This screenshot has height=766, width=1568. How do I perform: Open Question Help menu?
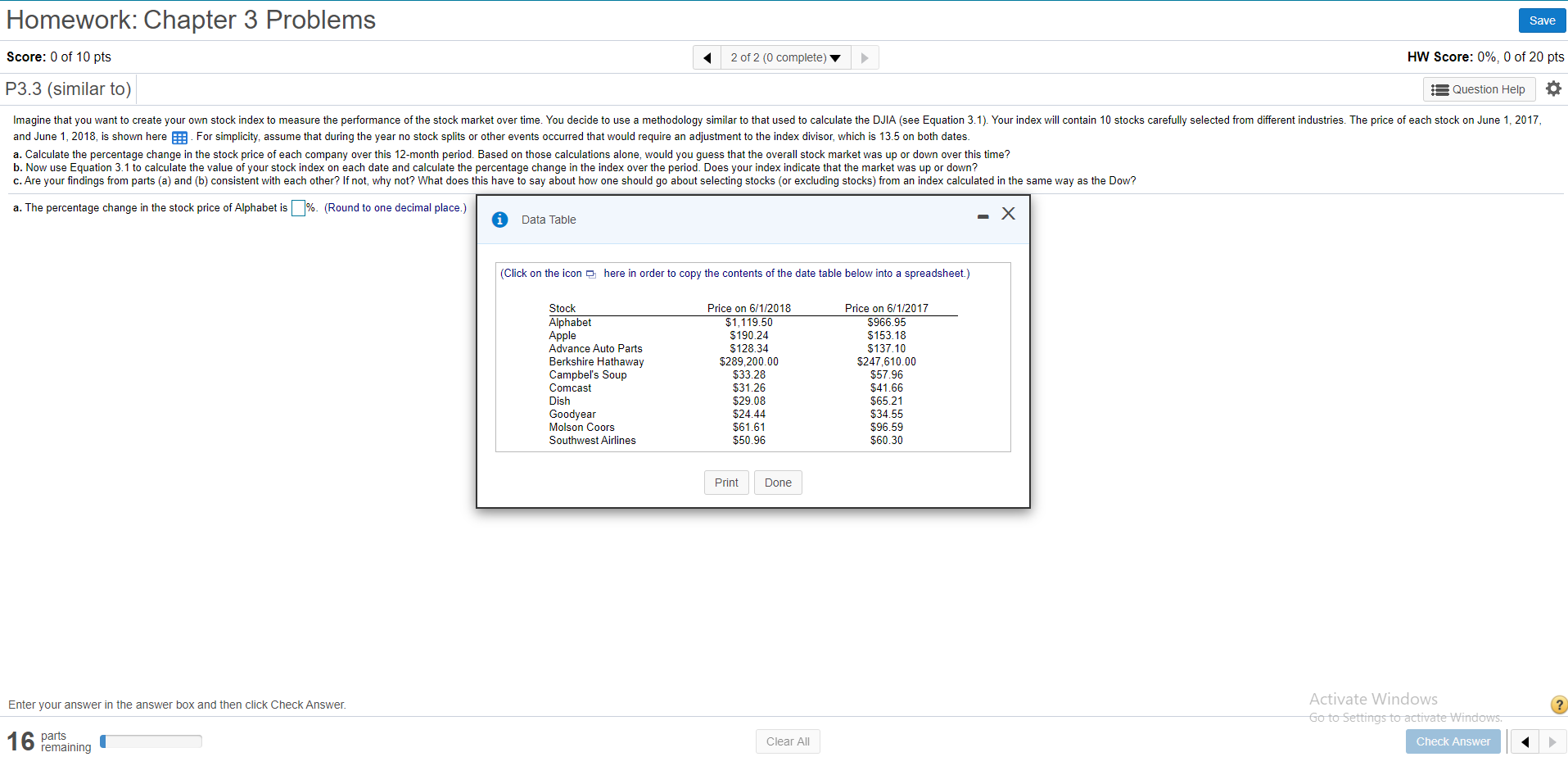[1479, 89]
